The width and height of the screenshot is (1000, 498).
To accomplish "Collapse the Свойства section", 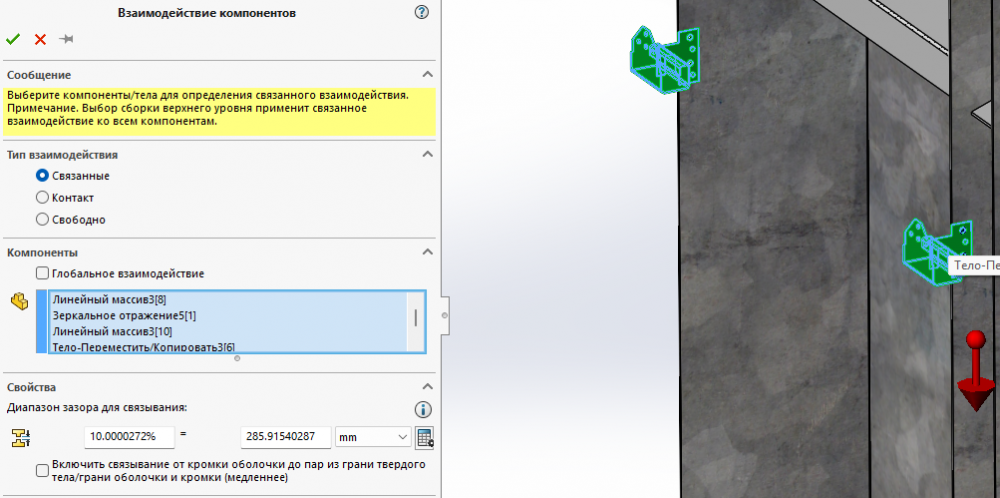I will point(427,387).
